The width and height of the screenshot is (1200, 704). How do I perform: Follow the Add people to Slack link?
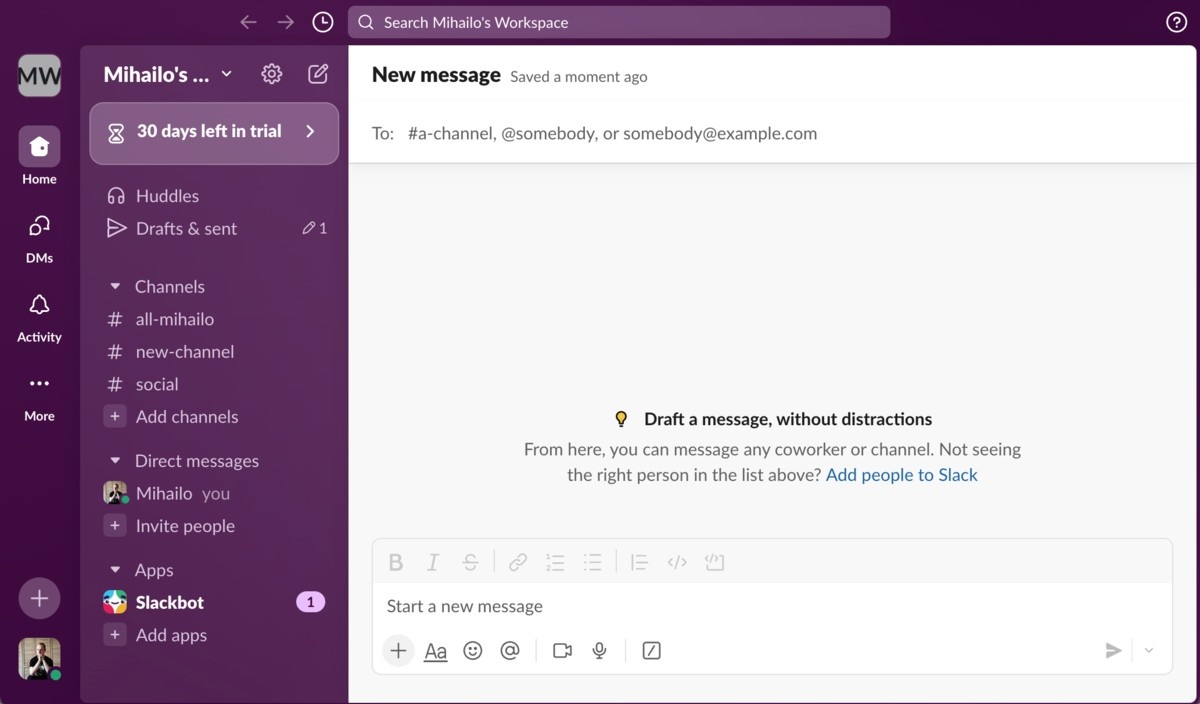(x=901, y=475)
